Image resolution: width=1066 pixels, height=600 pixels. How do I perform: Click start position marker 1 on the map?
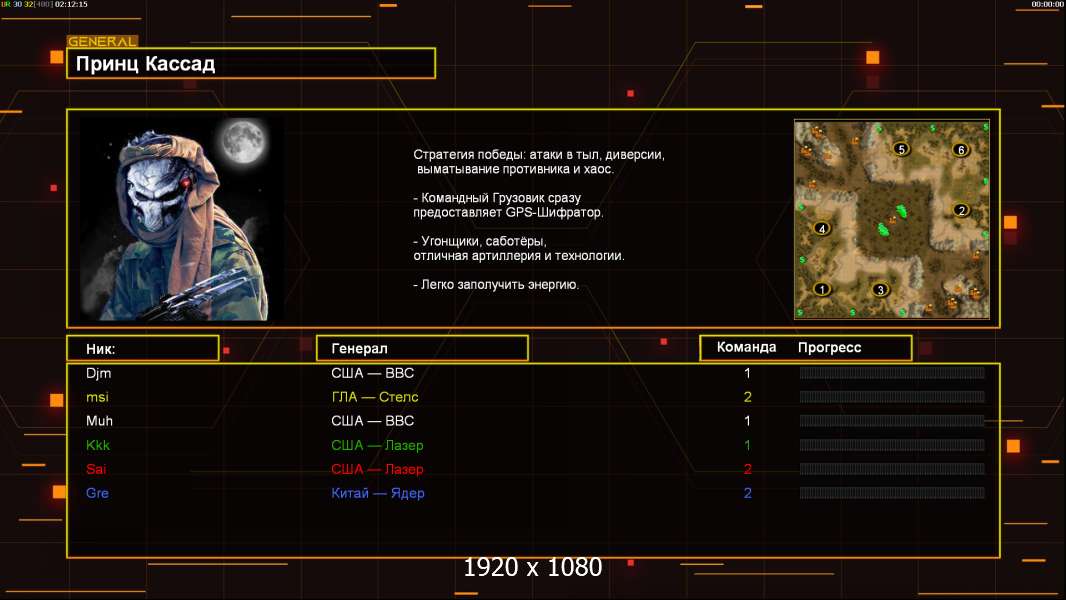(822, 289)
